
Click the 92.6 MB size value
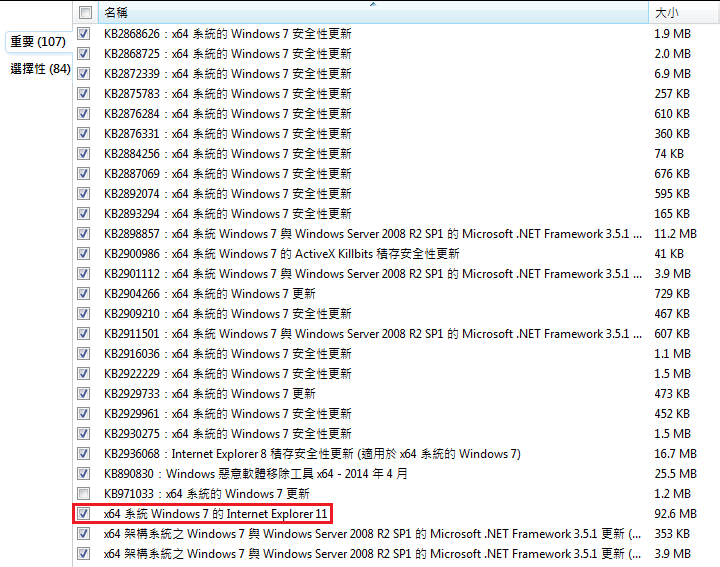[675, 513]
